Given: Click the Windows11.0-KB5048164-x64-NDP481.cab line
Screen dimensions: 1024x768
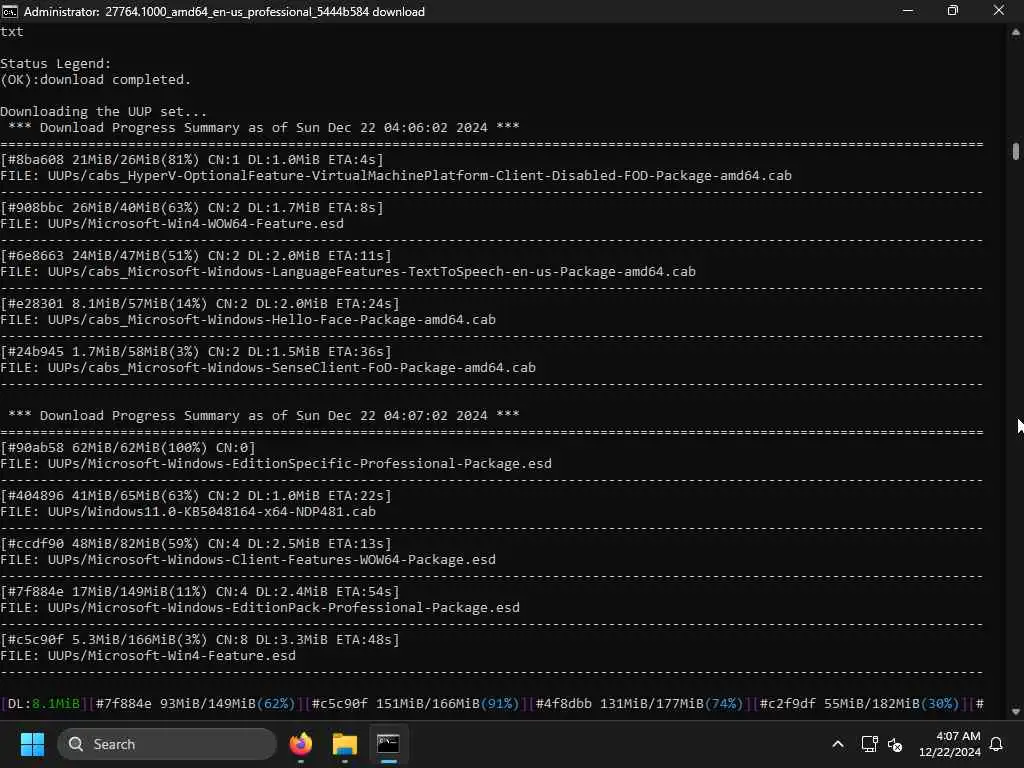Looking at the screenshot, I should (188, 511).
